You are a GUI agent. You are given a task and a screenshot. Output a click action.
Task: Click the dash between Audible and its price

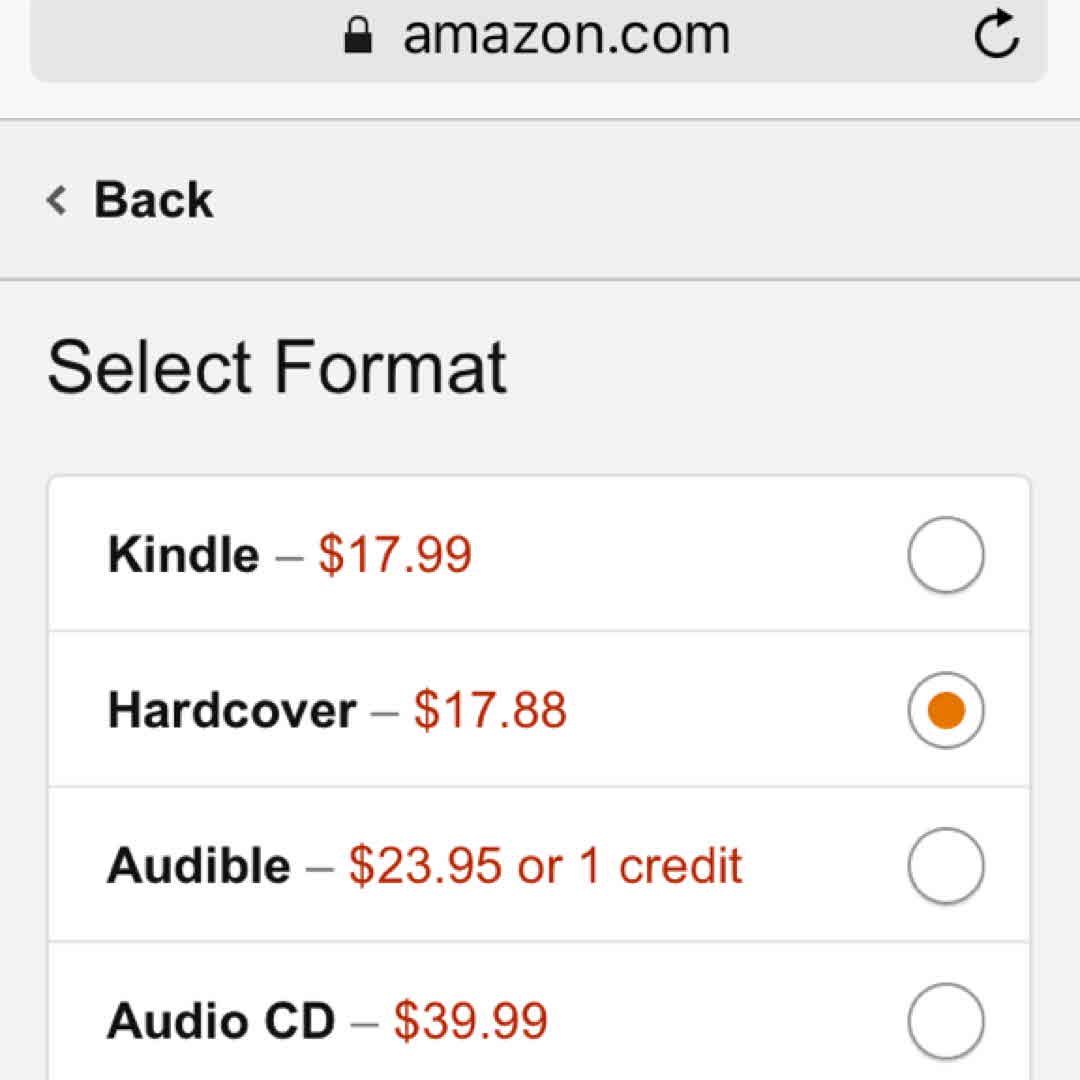[x=319, y=867]
